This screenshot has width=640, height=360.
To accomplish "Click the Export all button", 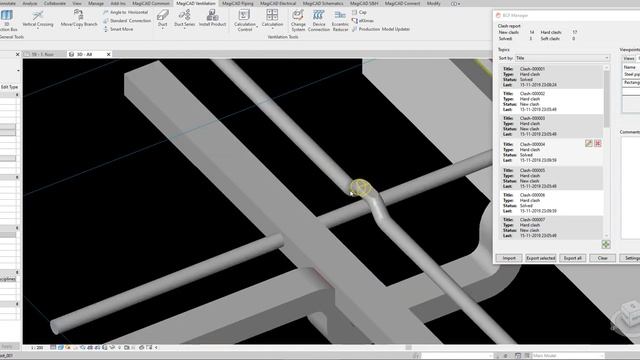I will point(572,258).
